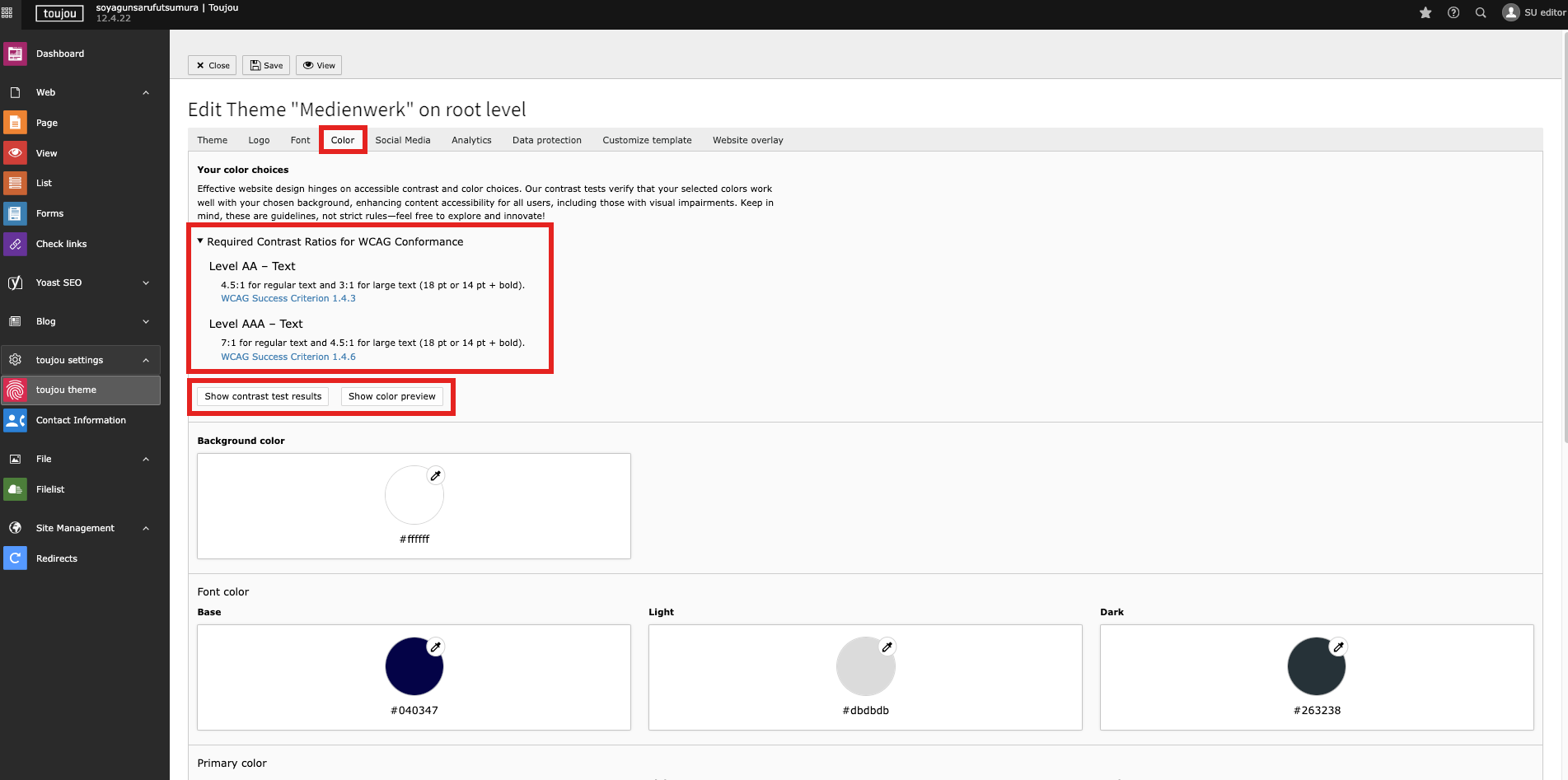
Task: Expand the Blog menu group
Action: coord(146,321)
